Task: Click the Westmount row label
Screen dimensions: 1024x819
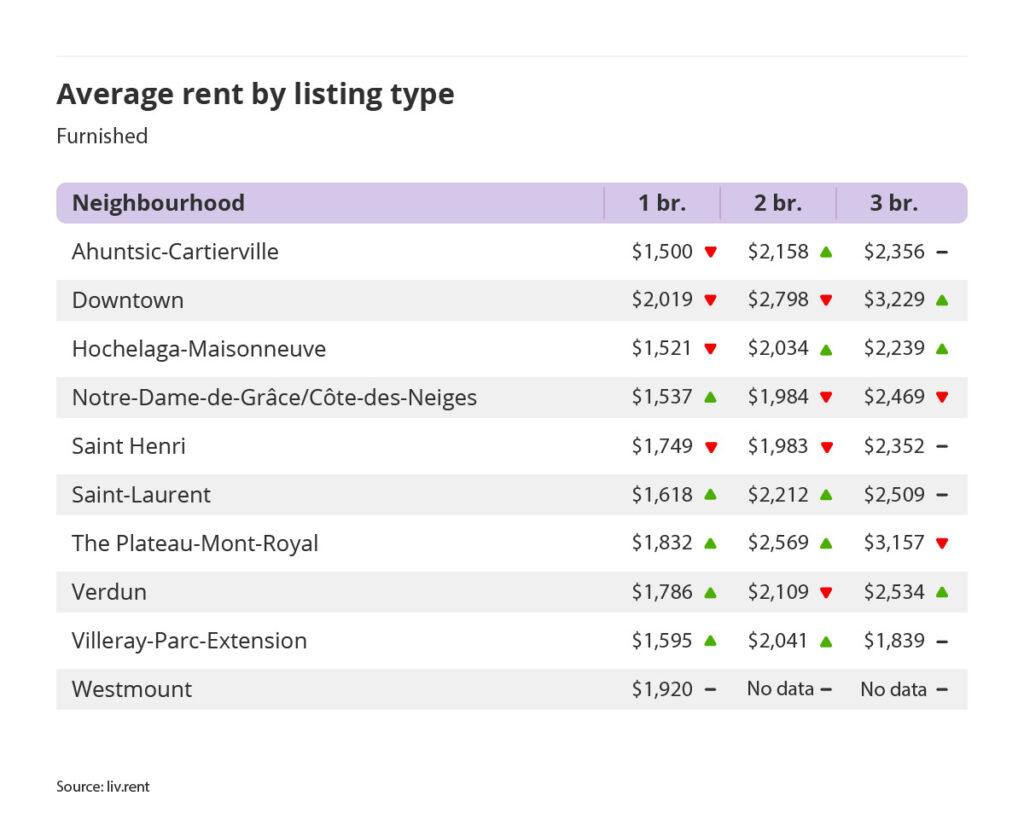Action: [132, 689]
